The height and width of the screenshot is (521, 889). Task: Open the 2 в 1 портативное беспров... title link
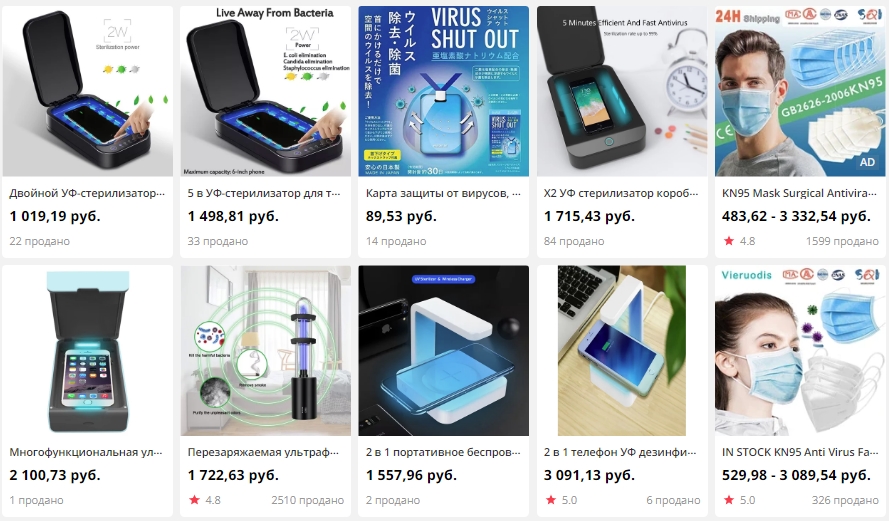(x=443, y=452)
